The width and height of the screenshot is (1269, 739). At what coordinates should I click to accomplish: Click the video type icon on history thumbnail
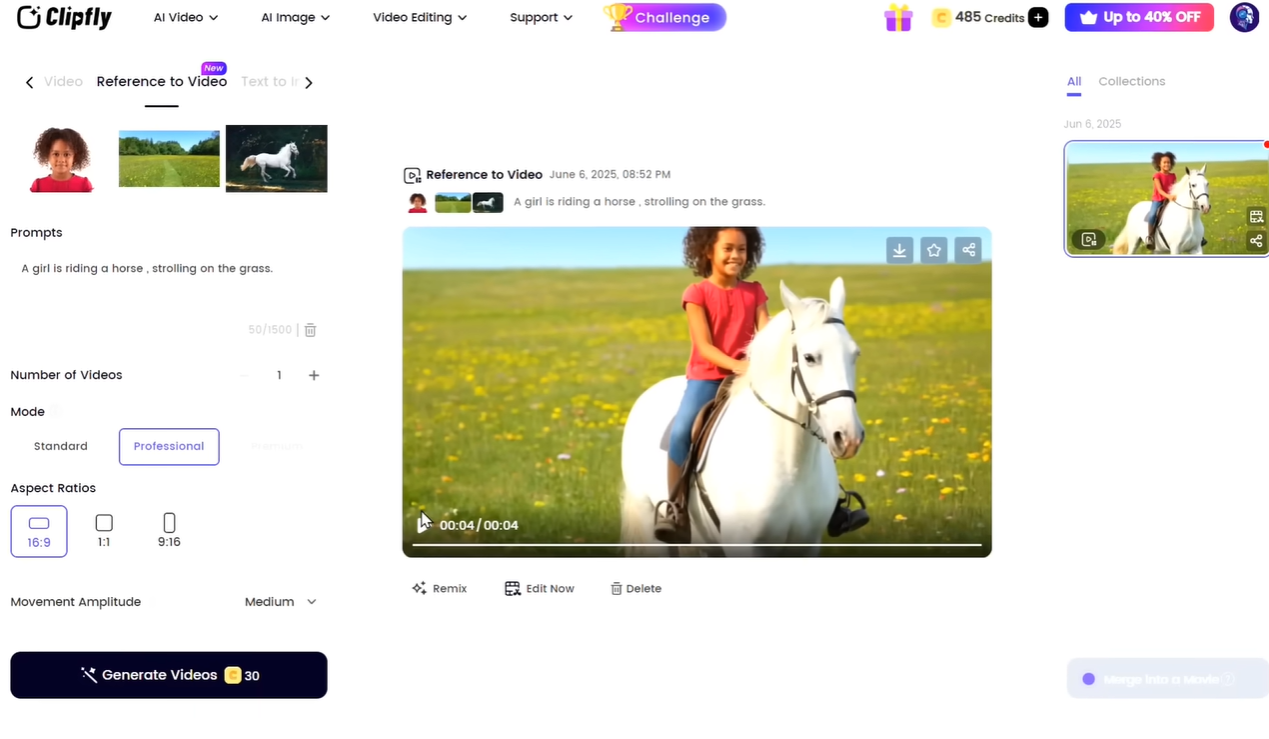tap(1089, 240)
